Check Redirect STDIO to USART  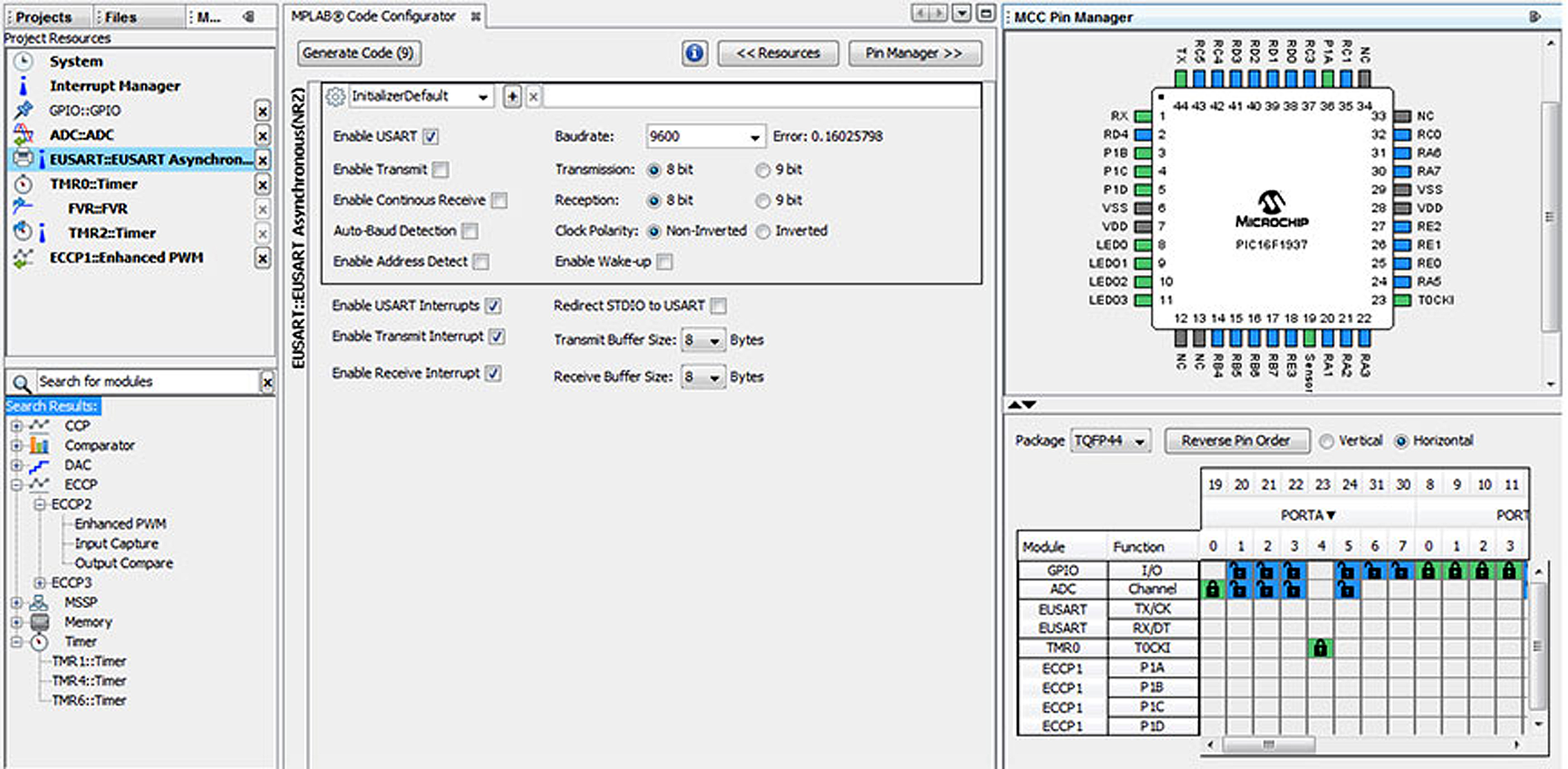(718, 306)
